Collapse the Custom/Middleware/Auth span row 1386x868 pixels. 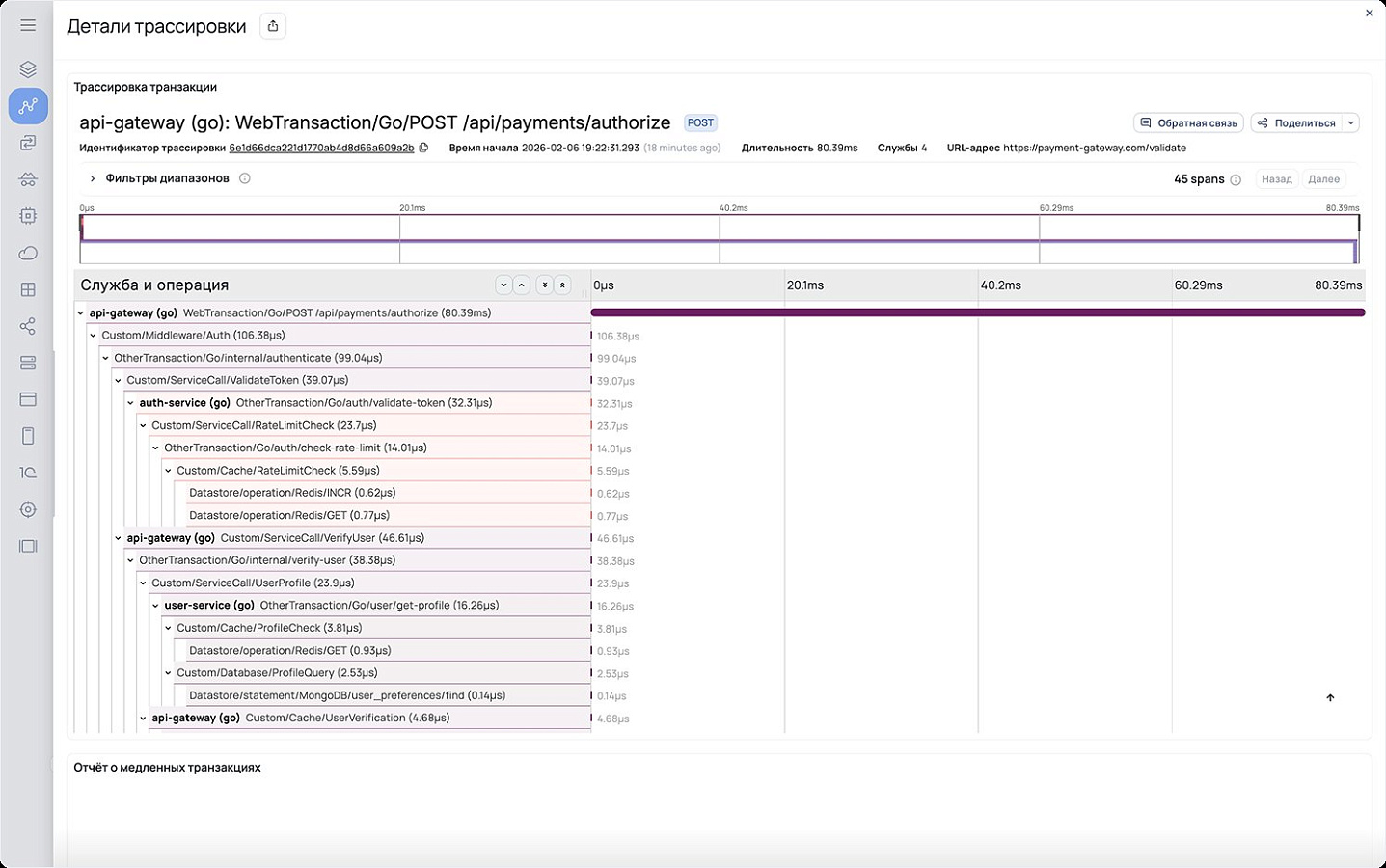pyautogui.click(x=94, y=336)
